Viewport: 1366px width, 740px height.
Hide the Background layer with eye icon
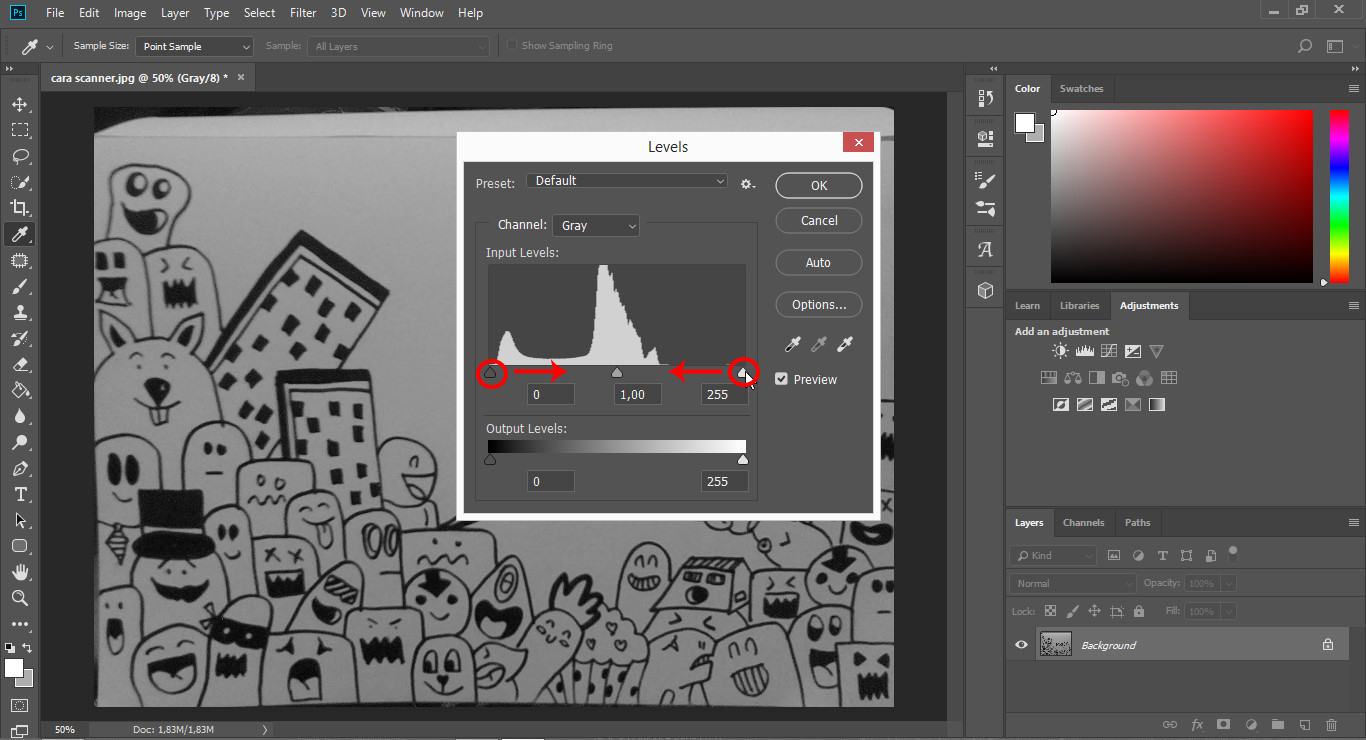(x=1021, y=645)
